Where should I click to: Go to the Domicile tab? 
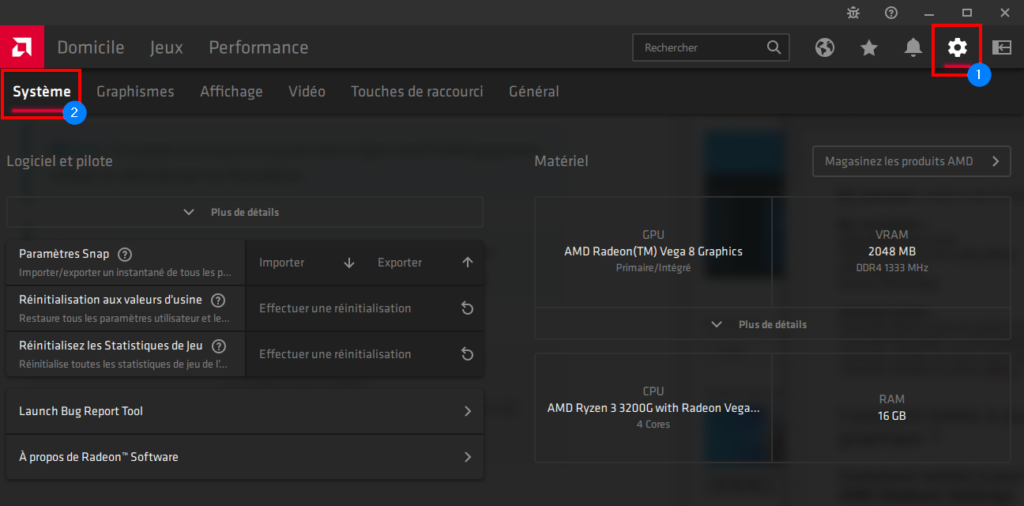[91, 48]
